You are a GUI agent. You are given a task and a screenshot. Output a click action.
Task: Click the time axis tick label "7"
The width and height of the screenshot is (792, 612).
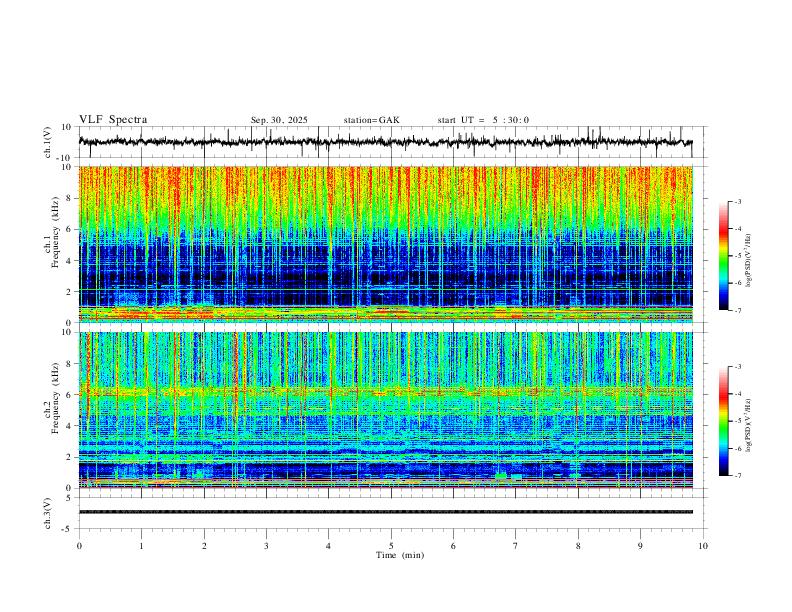point(516,546)
